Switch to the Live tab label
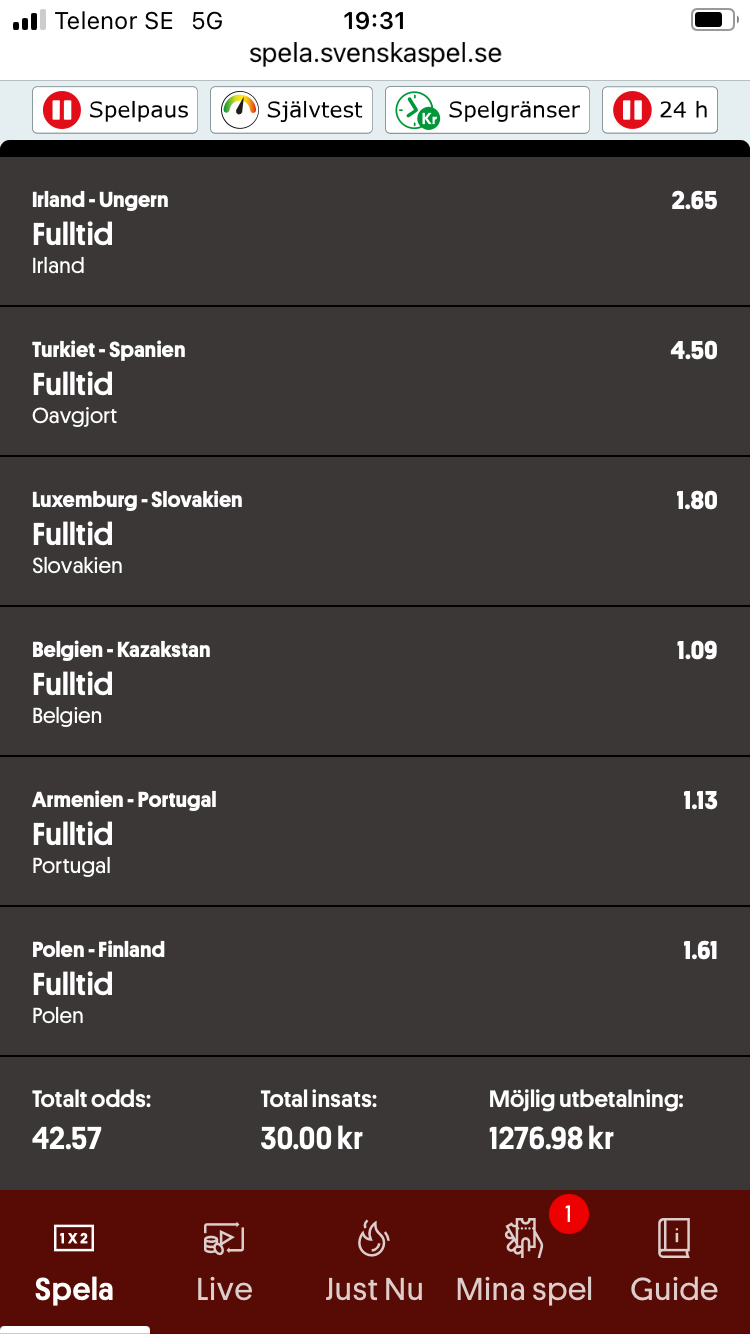The width and height of the screenshot is (750, 1334). coord(224,1289)
